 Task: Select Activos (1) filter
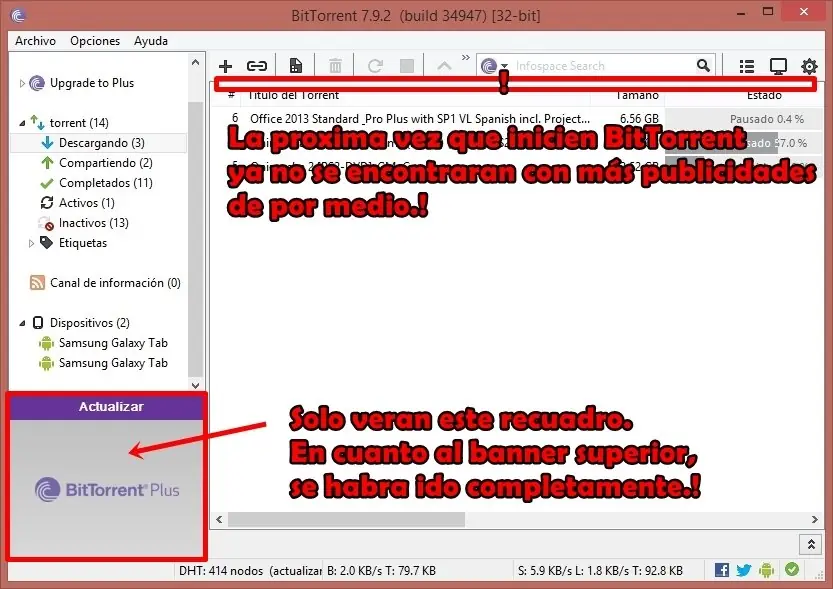coord(87,203)
